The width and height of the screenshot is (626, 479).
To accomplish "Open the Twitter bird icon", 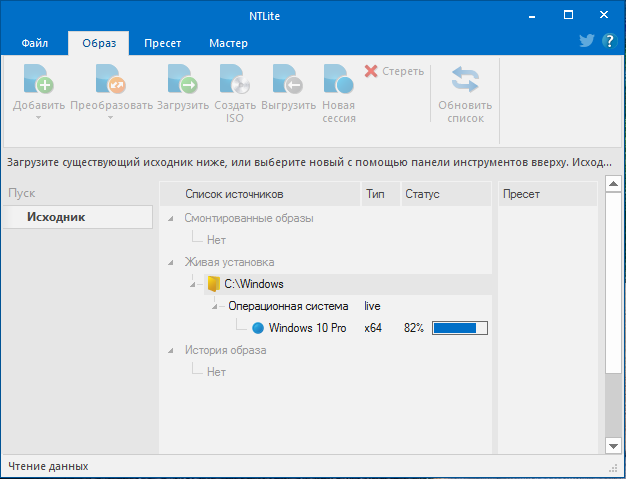I will pos(586,41).
